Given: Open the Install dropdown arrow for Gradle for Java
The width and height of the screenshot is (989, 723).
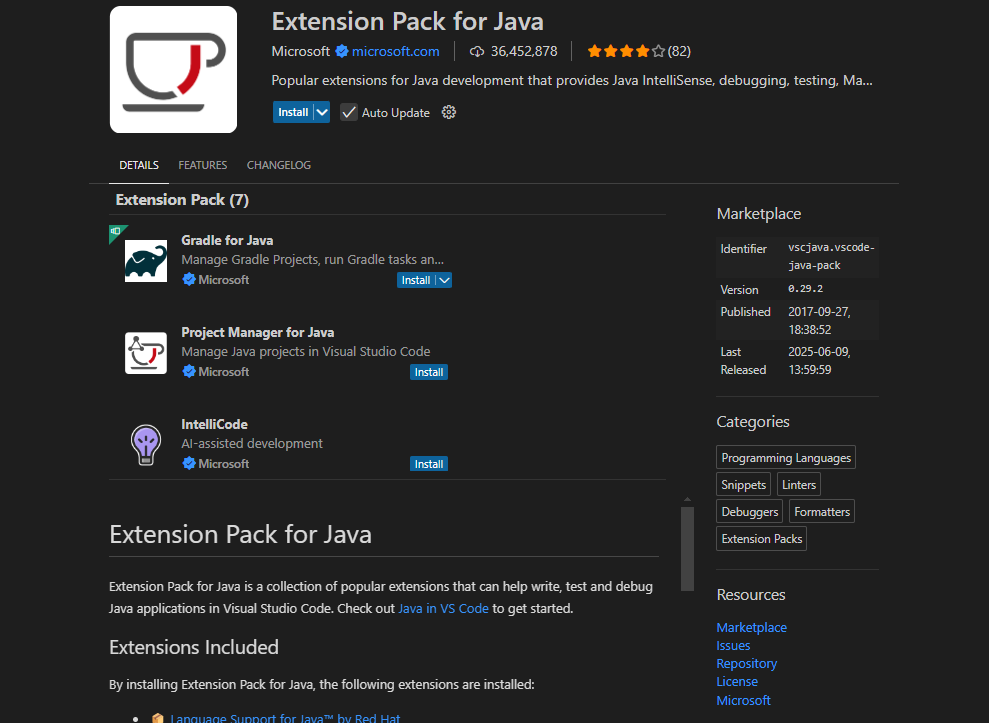Looking at the screenshot, I should coord(444,280).
